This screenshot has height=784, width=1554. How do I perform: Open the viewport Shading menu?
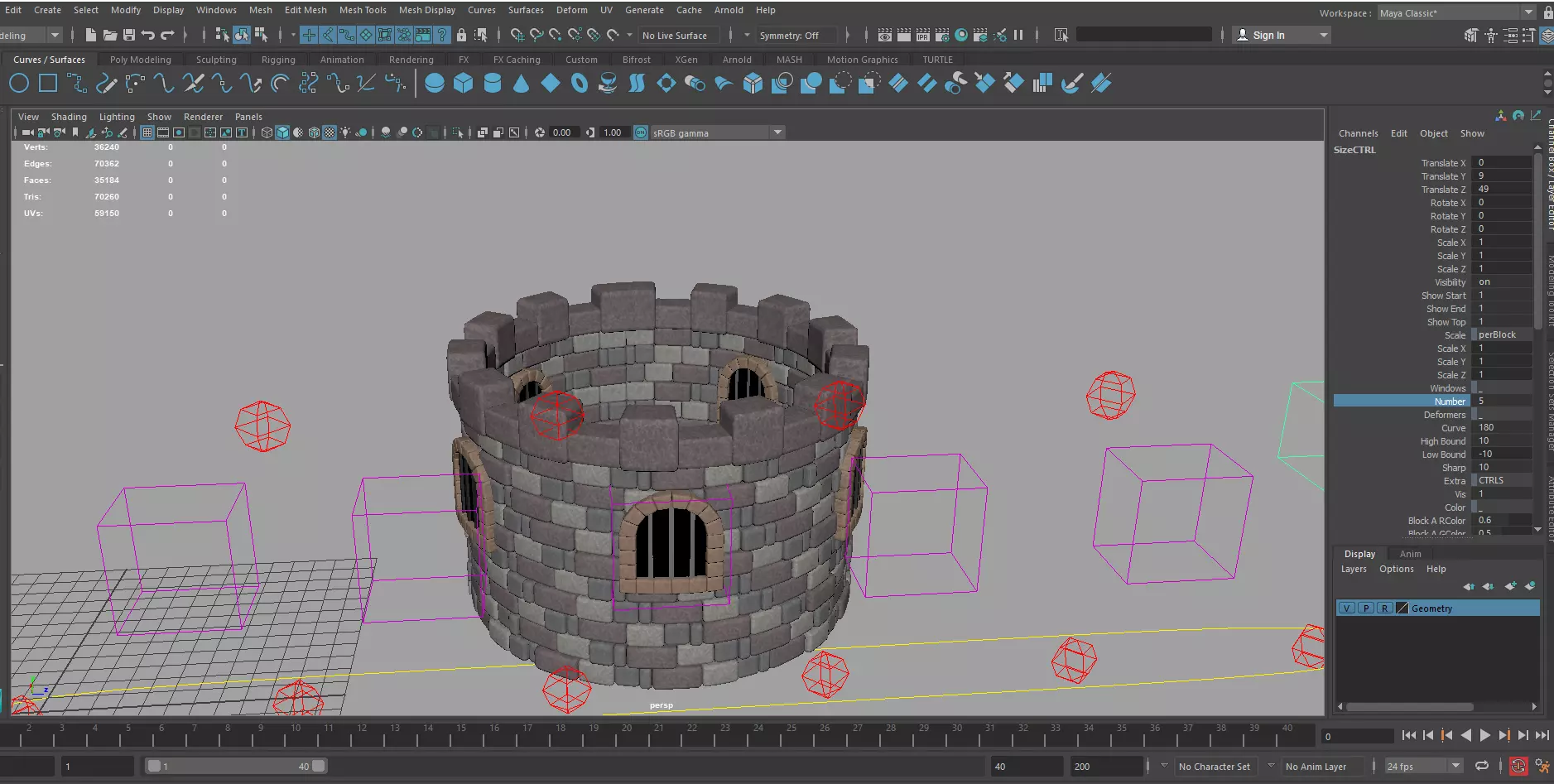(69, 117)
